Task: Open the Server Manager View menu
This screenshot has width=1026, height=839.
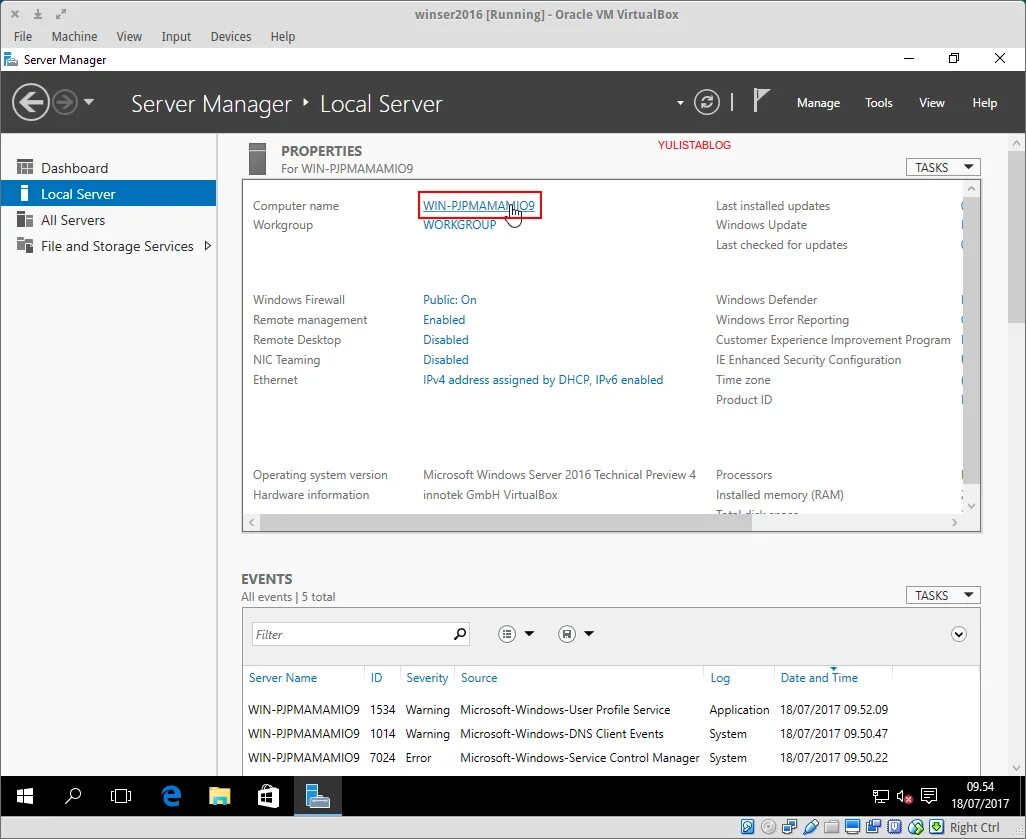Action: [931, 103]
